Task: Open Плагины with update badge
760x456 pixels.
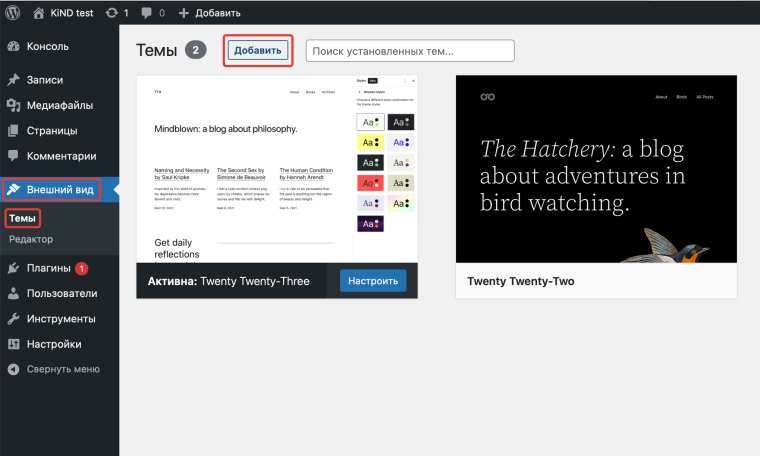Action: [x=50, y=268]
